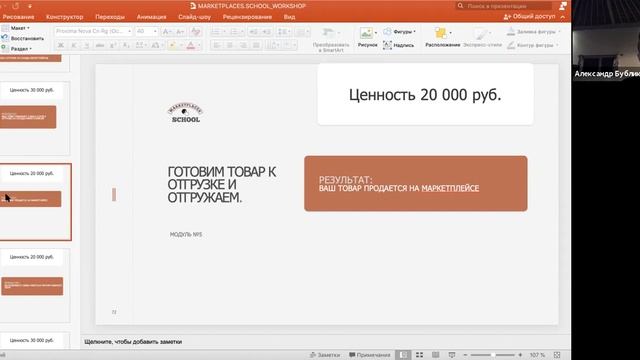Screen dimensions: 640x360
Task: Open the Анимация tab
Action: (151, 17)
